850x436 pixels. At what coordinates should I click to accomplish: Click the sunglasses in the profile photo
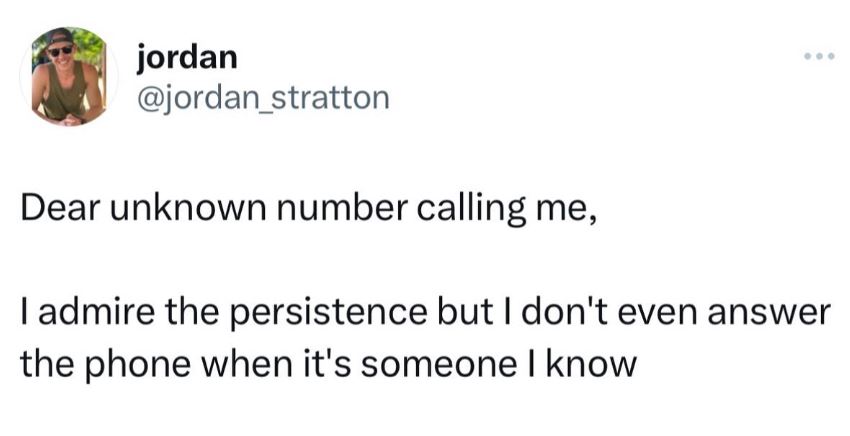[60, 51]
